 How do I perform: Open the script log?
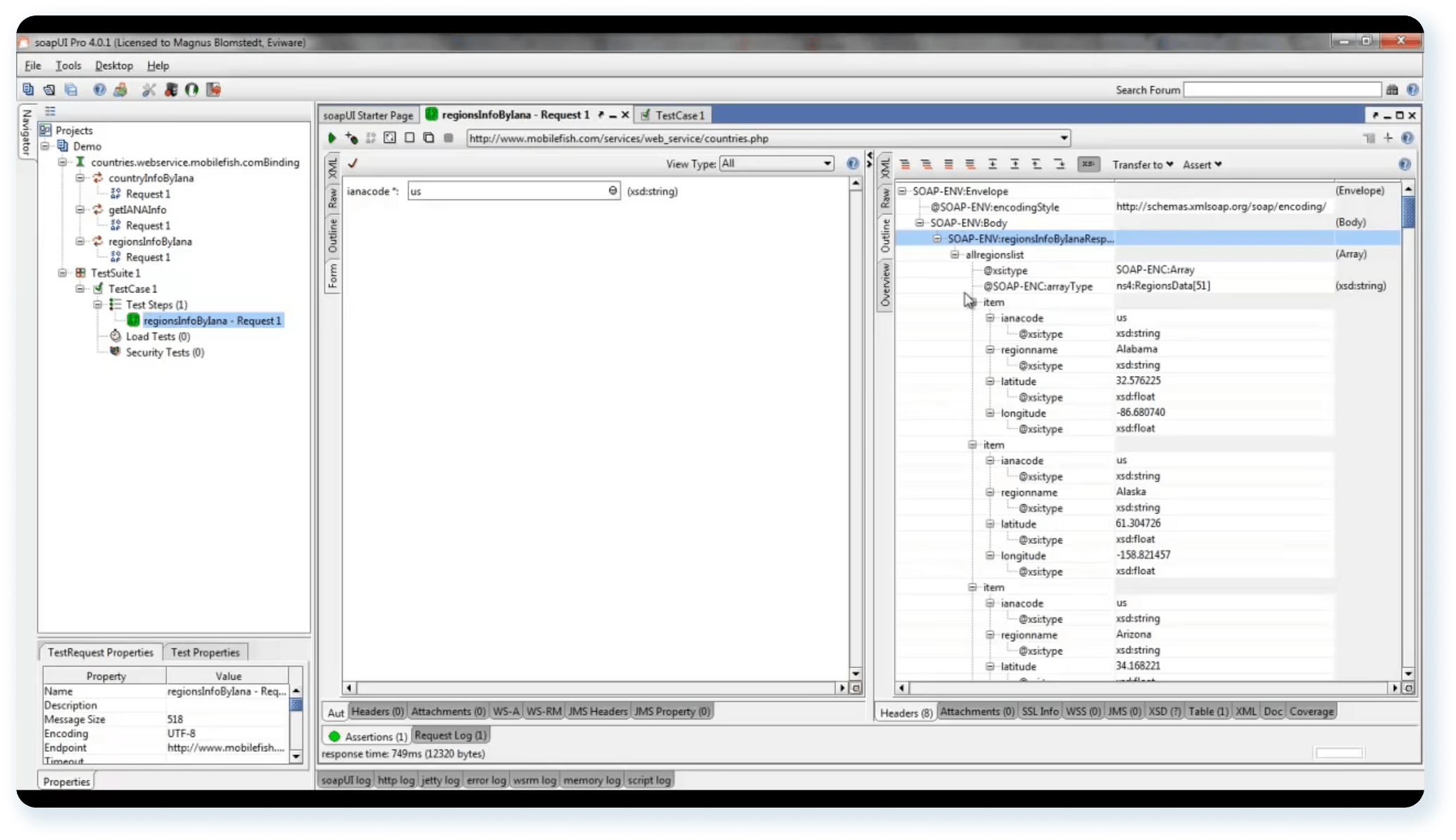coord(649,780)
